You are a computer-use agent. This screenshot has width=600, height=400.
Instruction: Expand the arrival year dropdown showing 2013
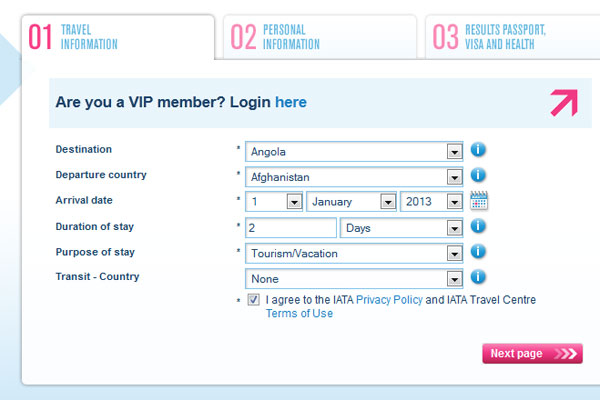[454, 202]
